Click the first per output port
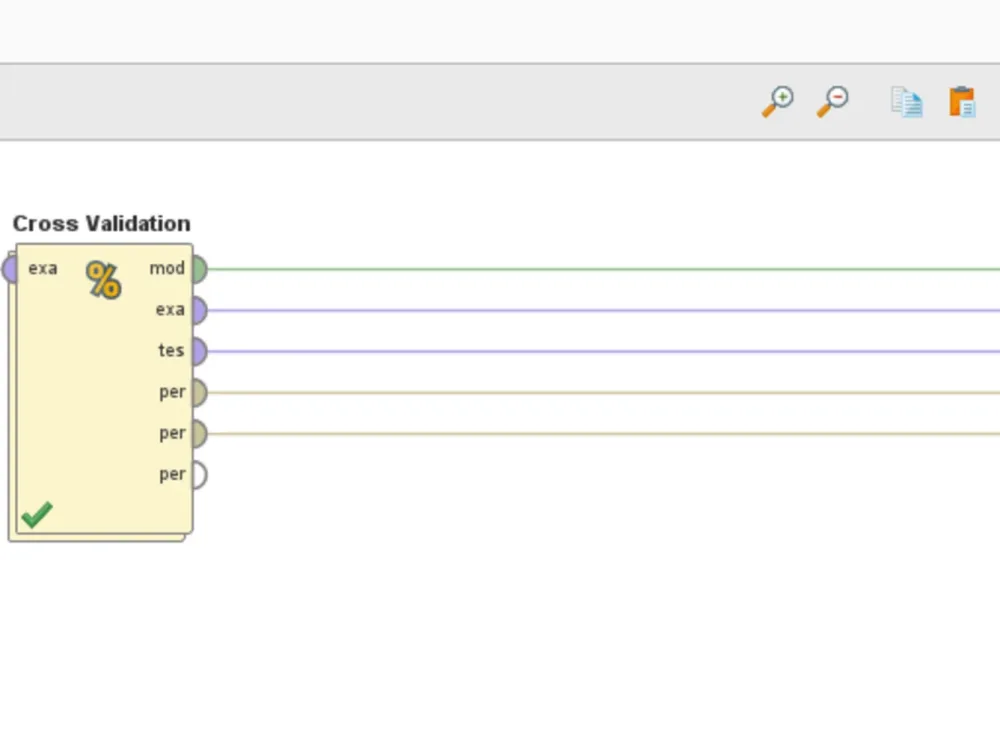1000x750 pixels. pyautogui.click(x=200, y=393)
